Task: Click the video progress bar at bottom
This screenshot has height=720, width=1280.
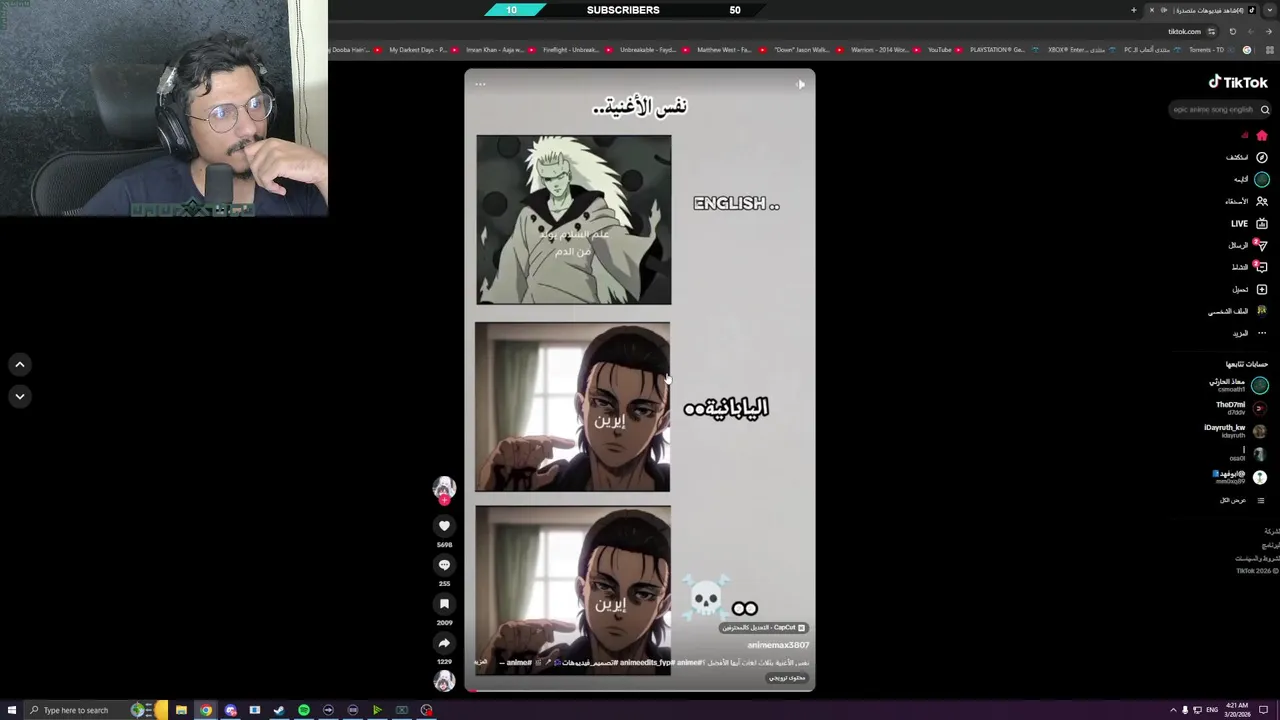Action: (x=640, y=690)
